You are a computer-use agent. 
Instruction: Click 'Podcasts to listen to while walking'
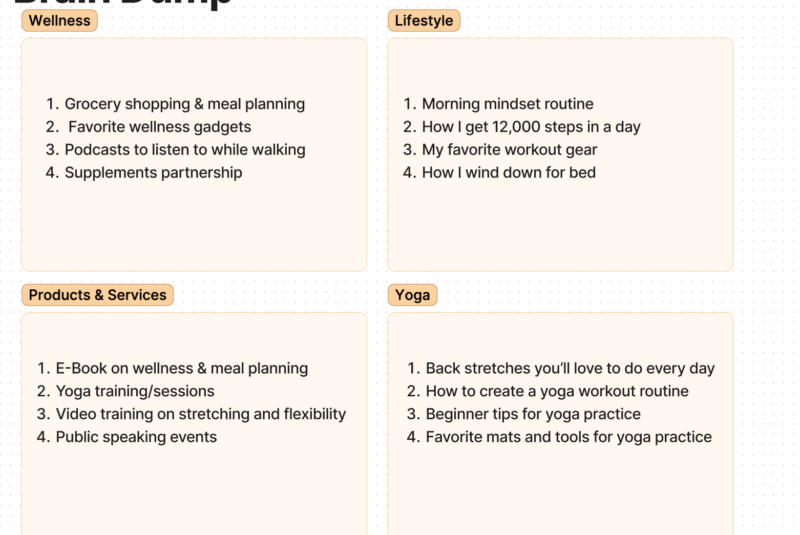point(185,149)
